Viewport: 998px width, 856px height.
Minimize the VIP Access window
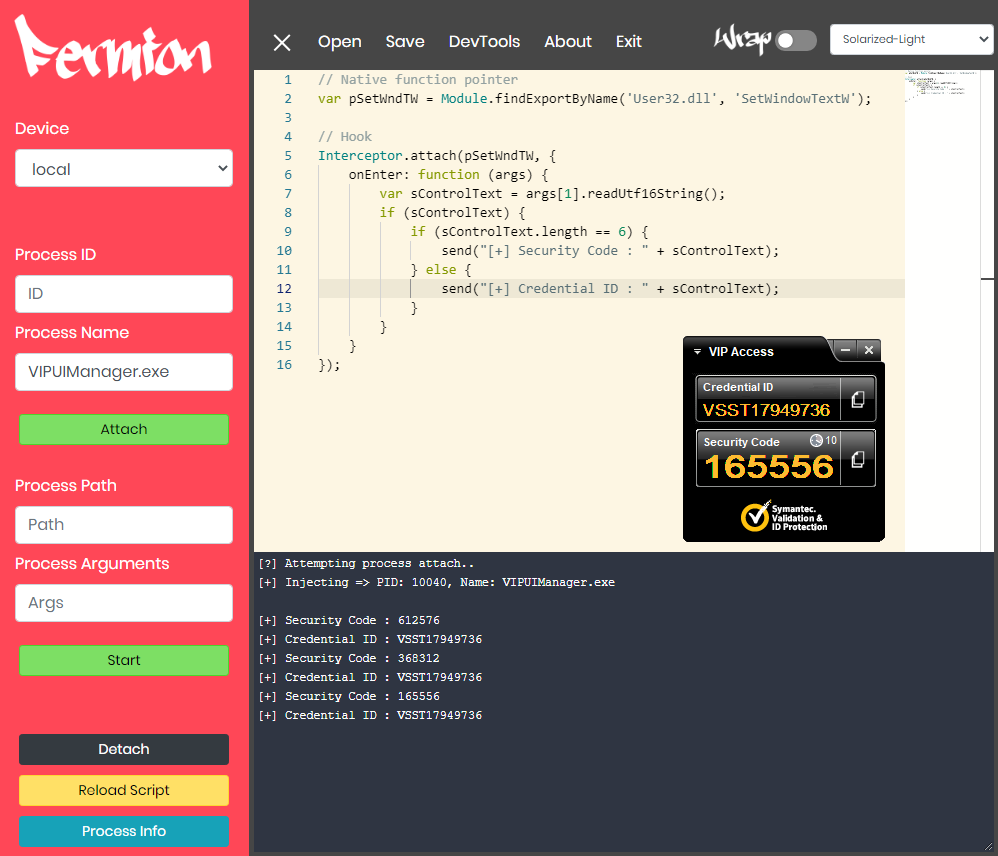tap(845, 350)
